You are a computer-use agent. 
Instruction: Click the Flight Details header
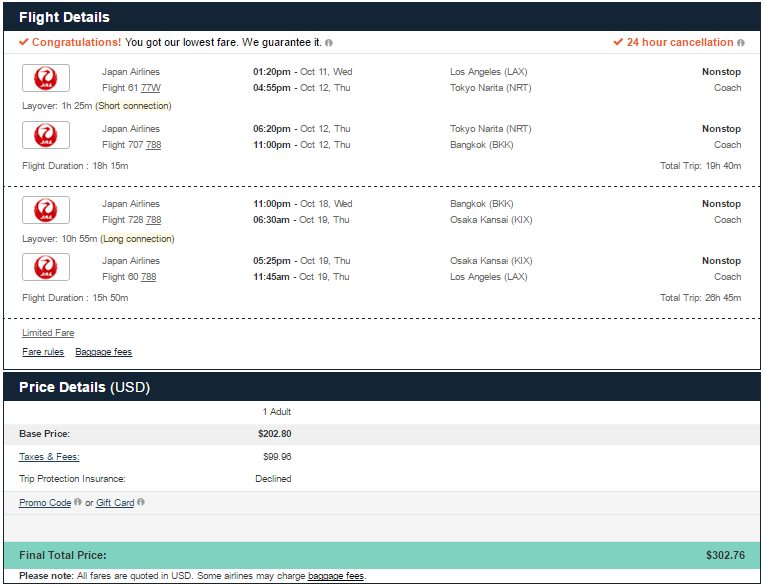[x=64, y=18]
